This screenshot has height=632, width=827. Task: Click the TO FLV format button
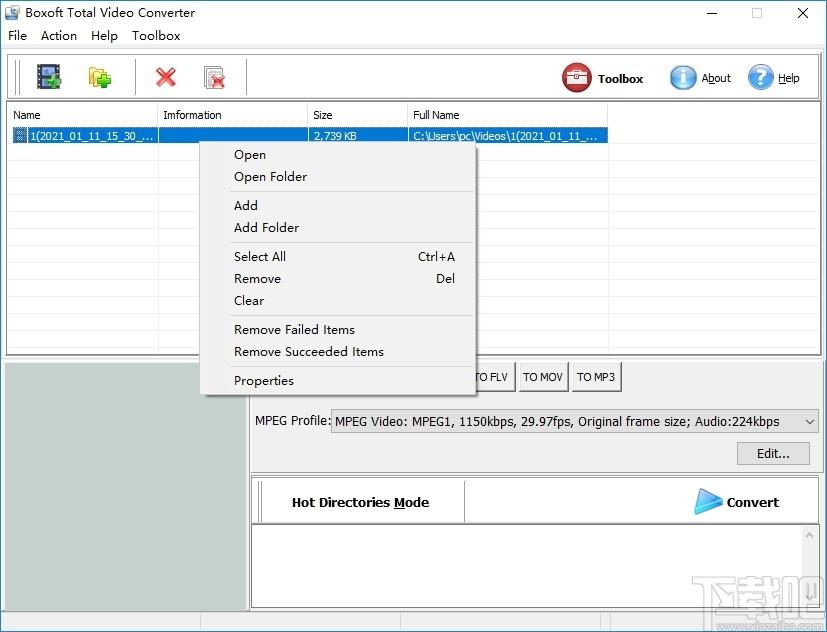[495, 377]
